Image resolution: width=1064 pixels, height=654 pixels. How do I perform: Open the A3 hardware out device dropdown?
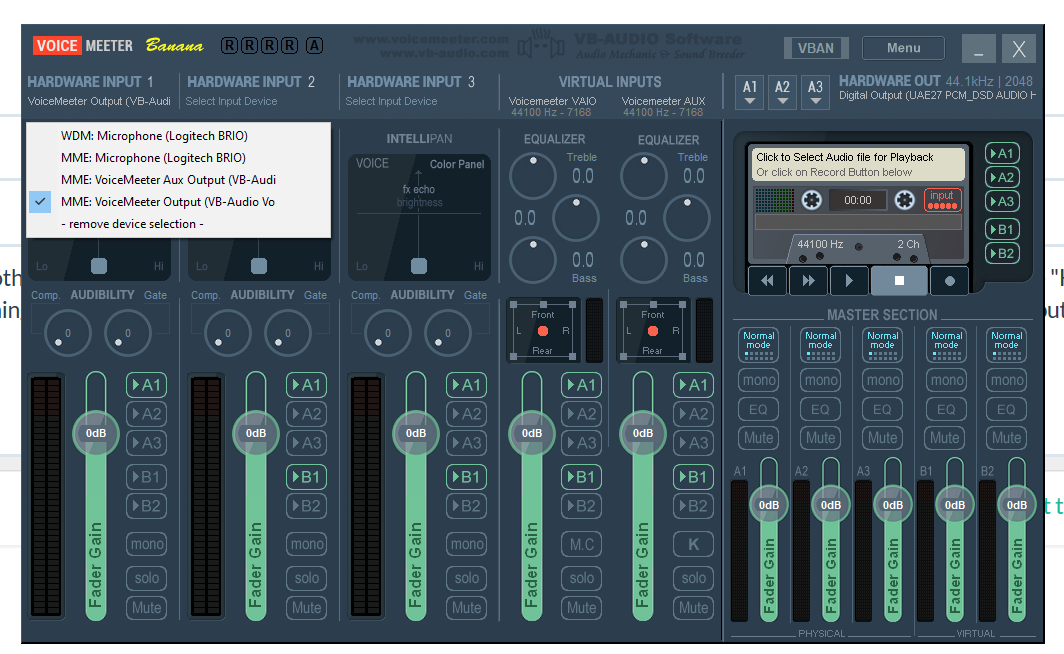point(816,92)
